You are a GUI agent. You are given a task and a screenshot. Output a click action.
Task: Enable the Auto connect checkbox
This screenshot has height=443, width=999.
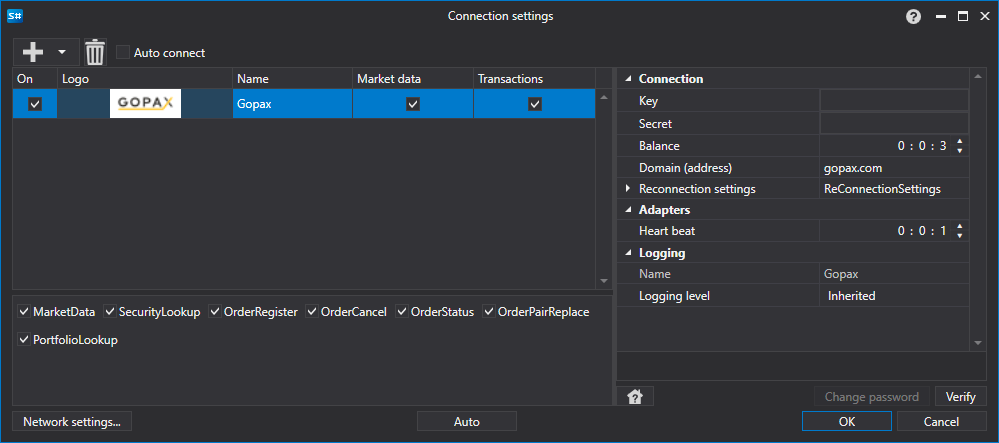(x=123, y=52)
